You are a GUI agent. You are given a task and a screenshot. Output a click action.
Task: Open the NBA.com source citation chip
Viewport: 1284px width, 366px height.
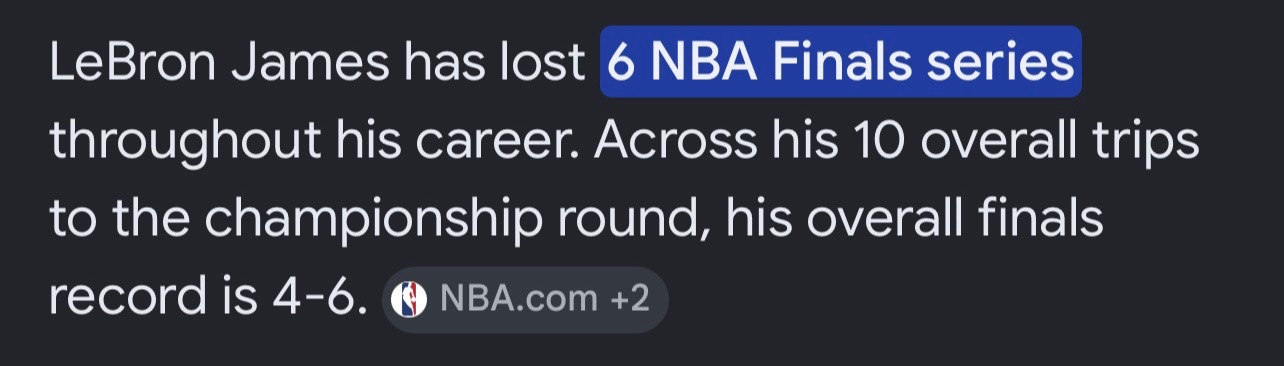pyautogui.click(x=524, y=298)
